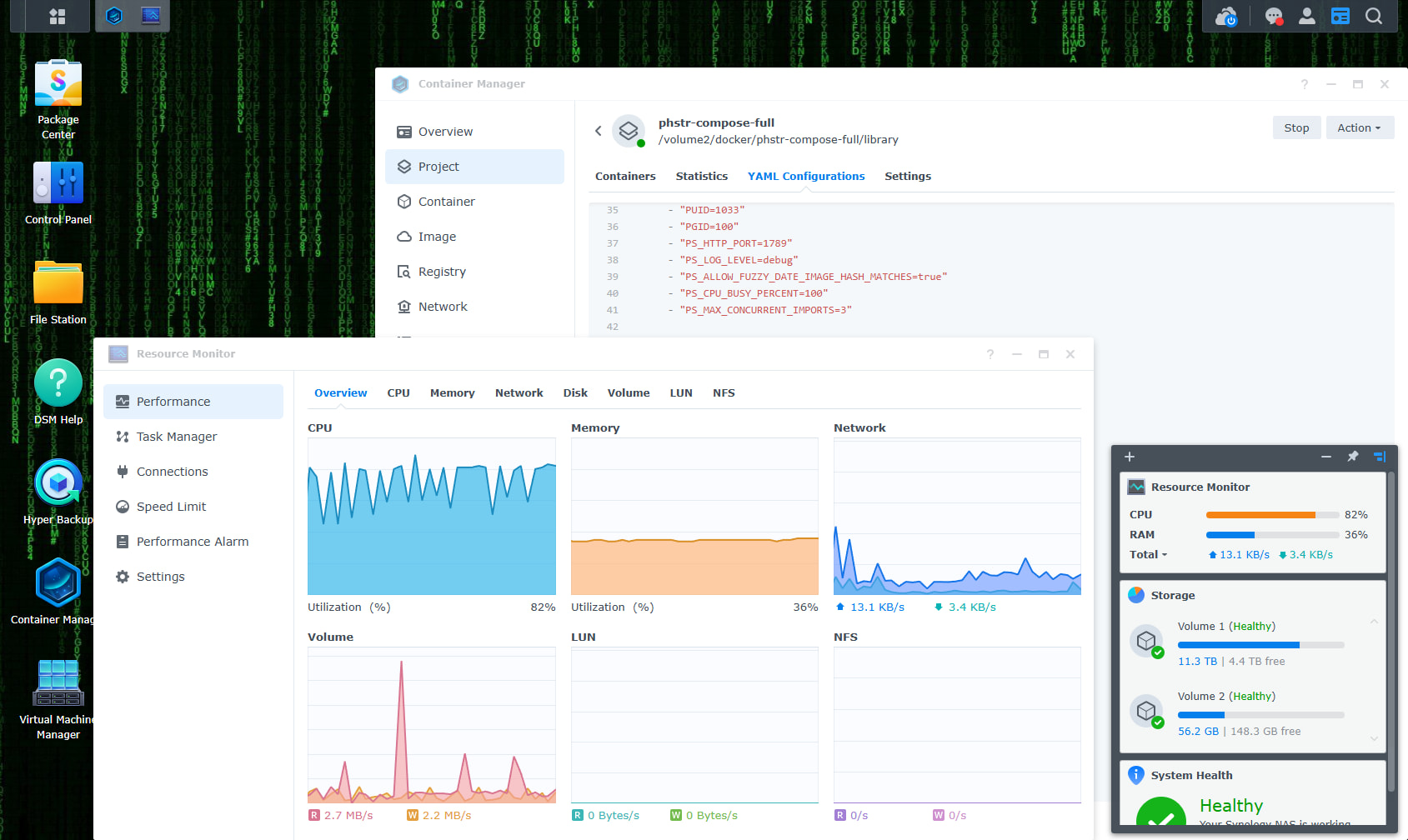Open the notifications speech bubble icon

[x=1273, y=16]
